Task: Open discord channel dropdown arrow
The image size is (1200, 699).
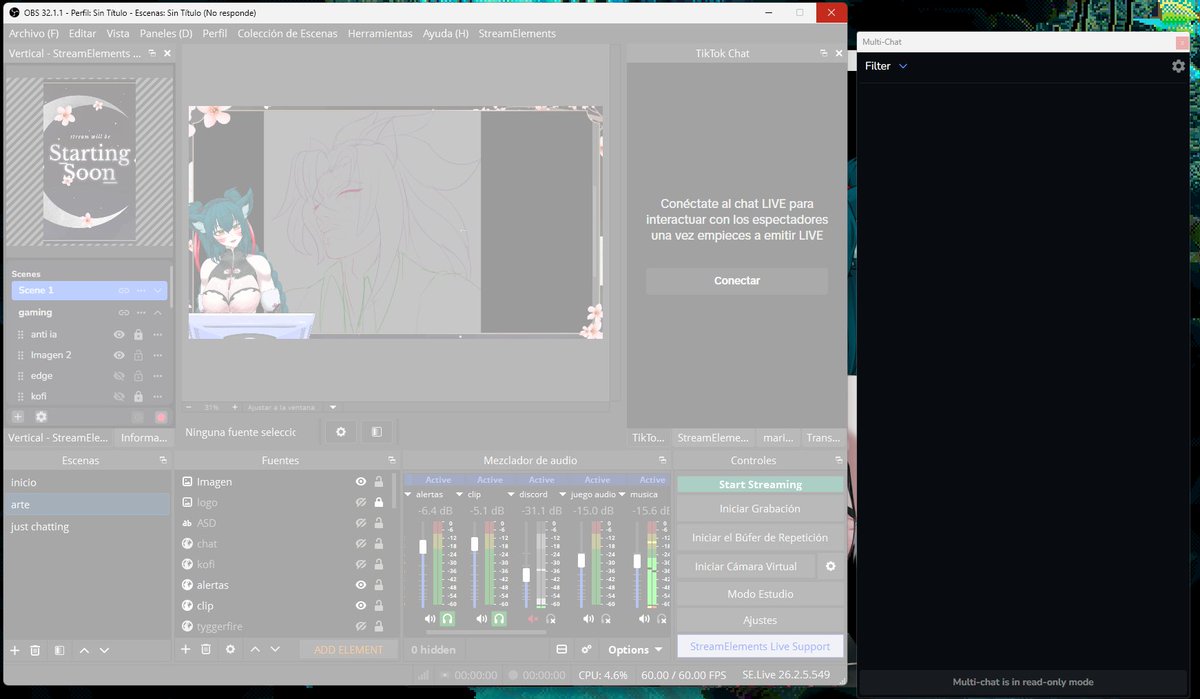Action: 511,494
